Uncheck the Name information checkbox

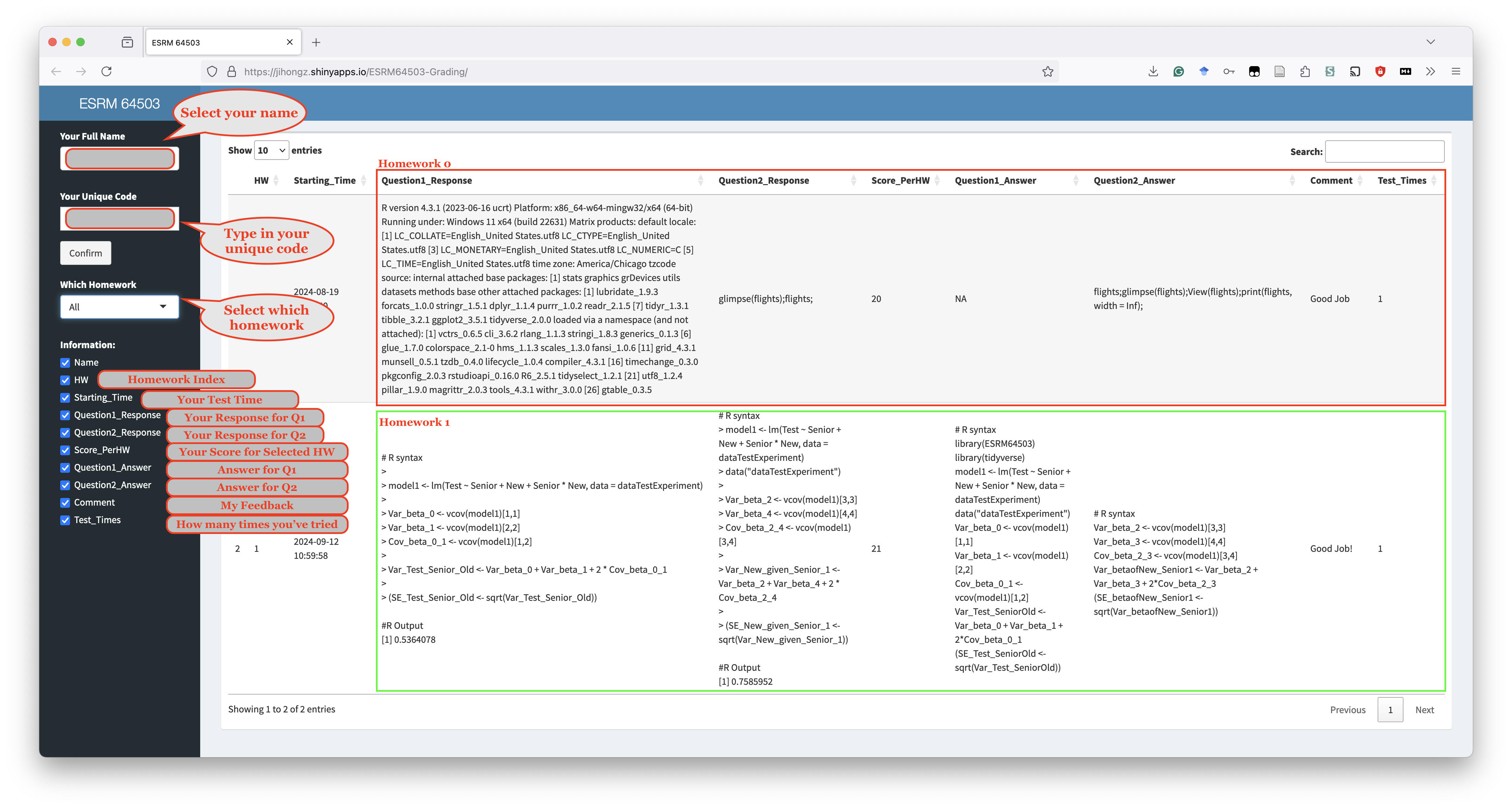pos(65,363)
